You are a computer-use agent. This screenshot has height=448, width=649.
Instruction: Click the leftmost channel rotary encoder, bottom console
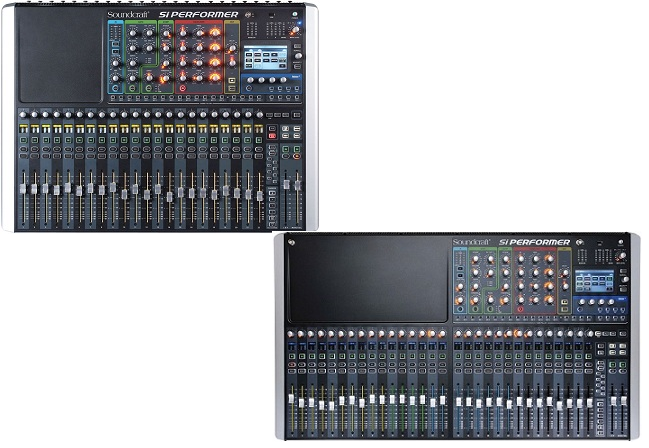pyautogui.click(x=291, y=334)
